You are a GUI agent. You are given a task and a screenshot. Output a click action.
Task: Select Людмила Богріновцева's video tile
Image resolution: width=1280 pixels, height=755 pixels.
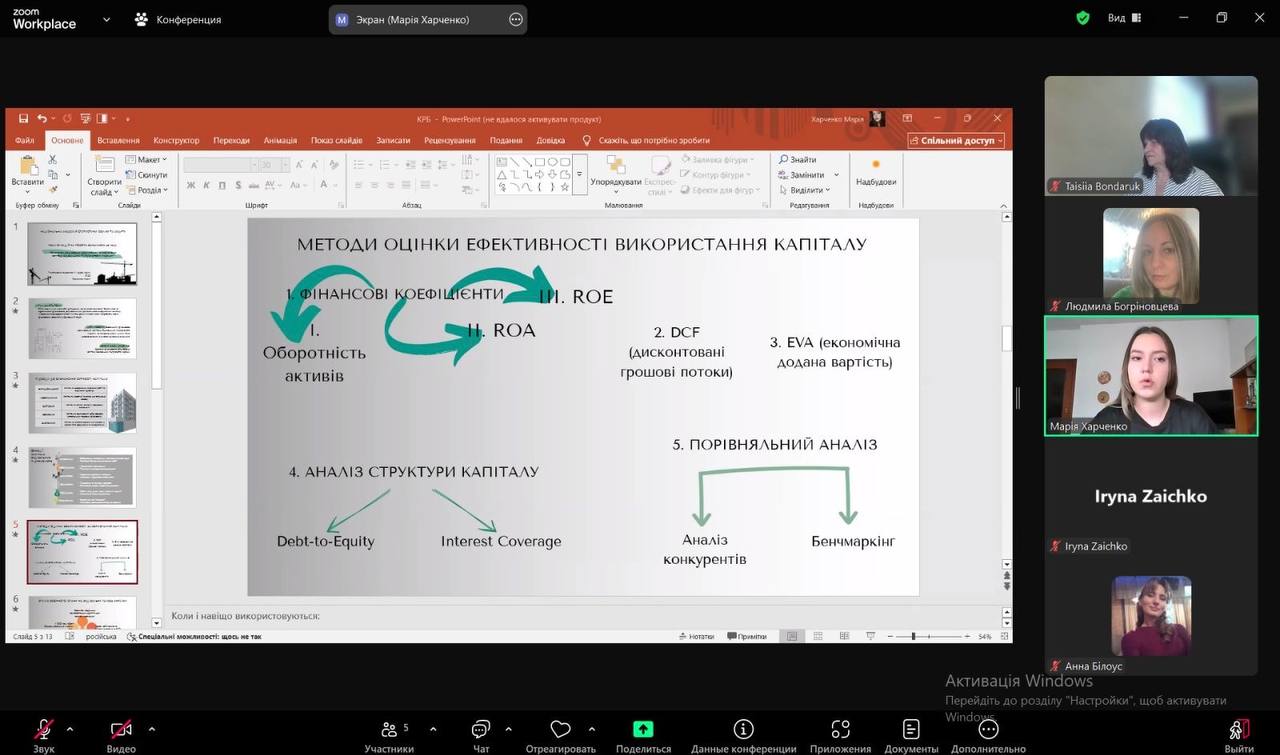point(1150,255)
